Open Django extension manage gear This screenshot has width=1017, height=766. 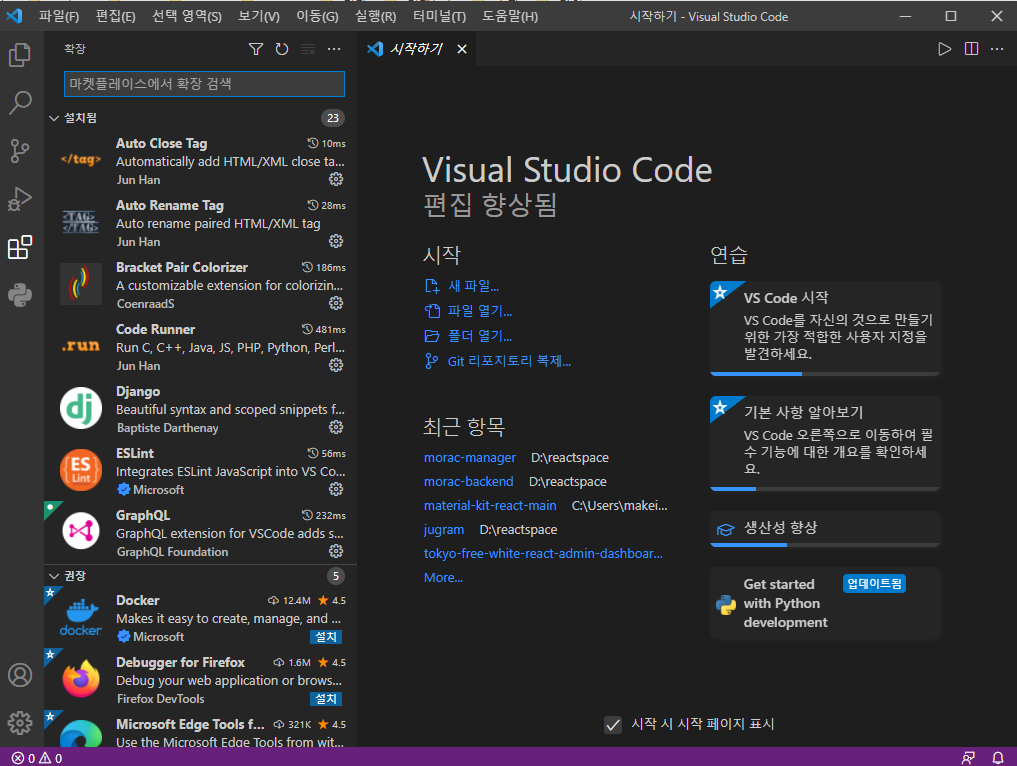(x=336, y=427)
